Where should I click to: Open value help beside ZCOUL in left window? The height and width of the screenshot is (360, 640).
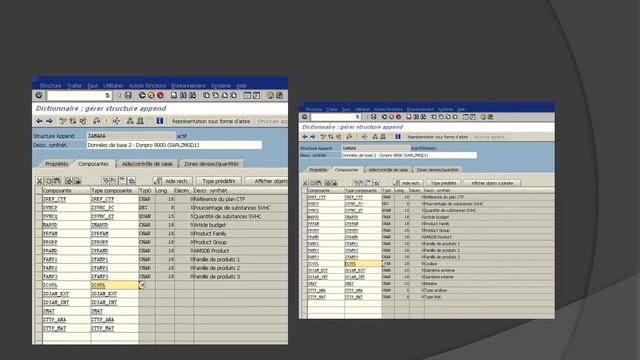pyautogui.click(x=142, y=285)
